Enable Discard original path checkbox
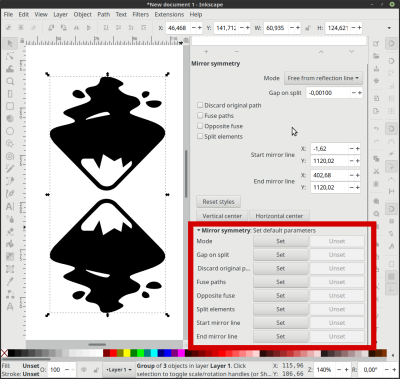The height and width of the screenshot is (379, 400). click(x=200, y=105)
